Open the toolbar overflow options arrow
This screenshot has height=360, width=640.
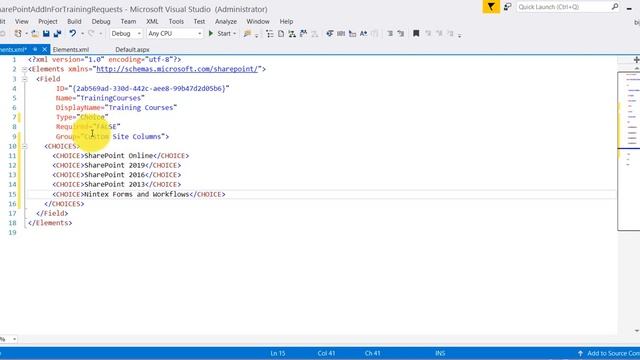coord(460,36)
